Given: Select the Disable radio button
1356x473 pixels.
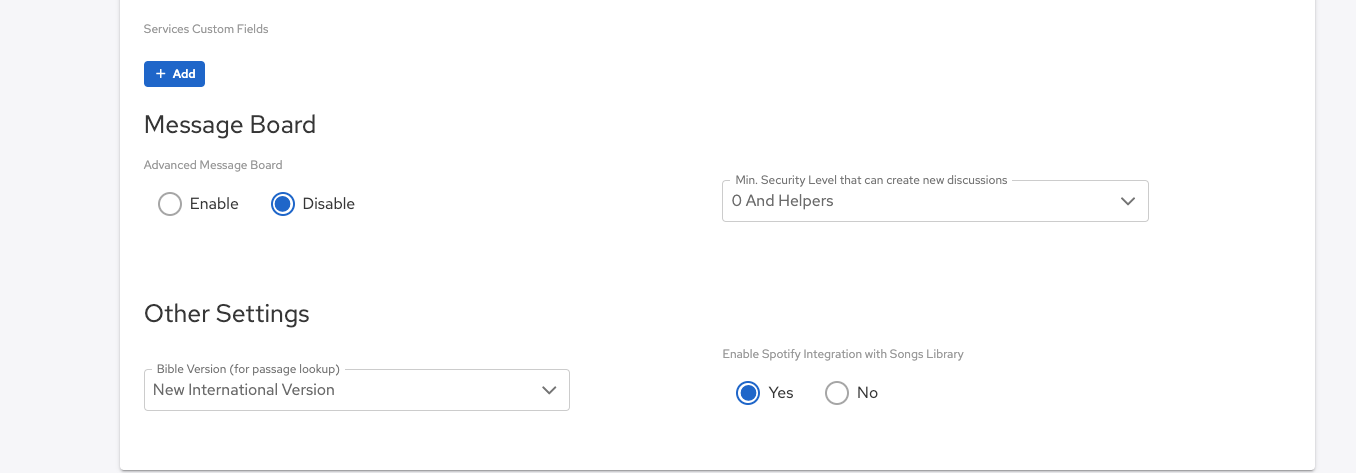Looking at the screenshot, I should (x=283, y=204).
